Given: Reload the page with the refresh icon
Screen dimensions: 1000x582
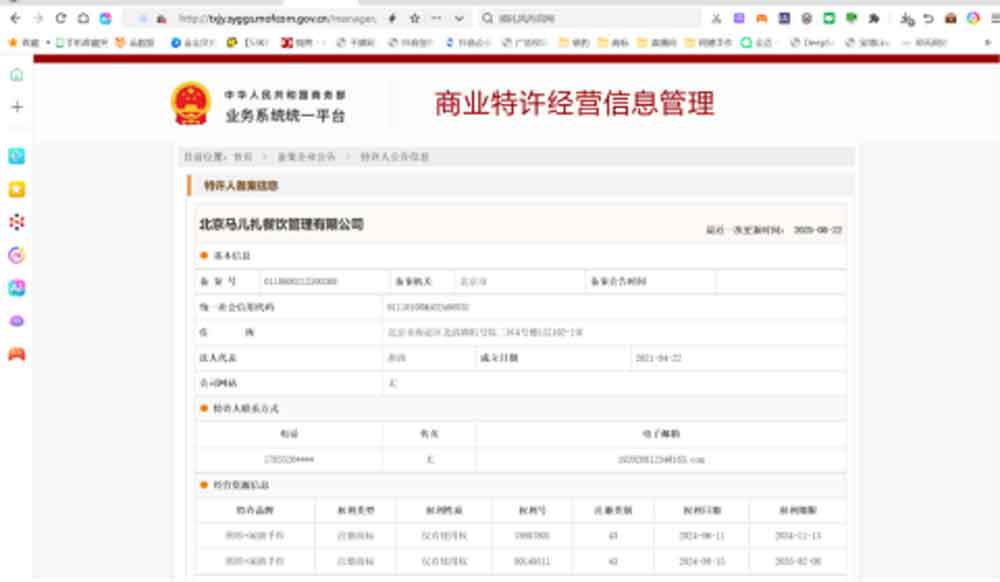Looking at the screenshot, I should [x=61, y=18].
